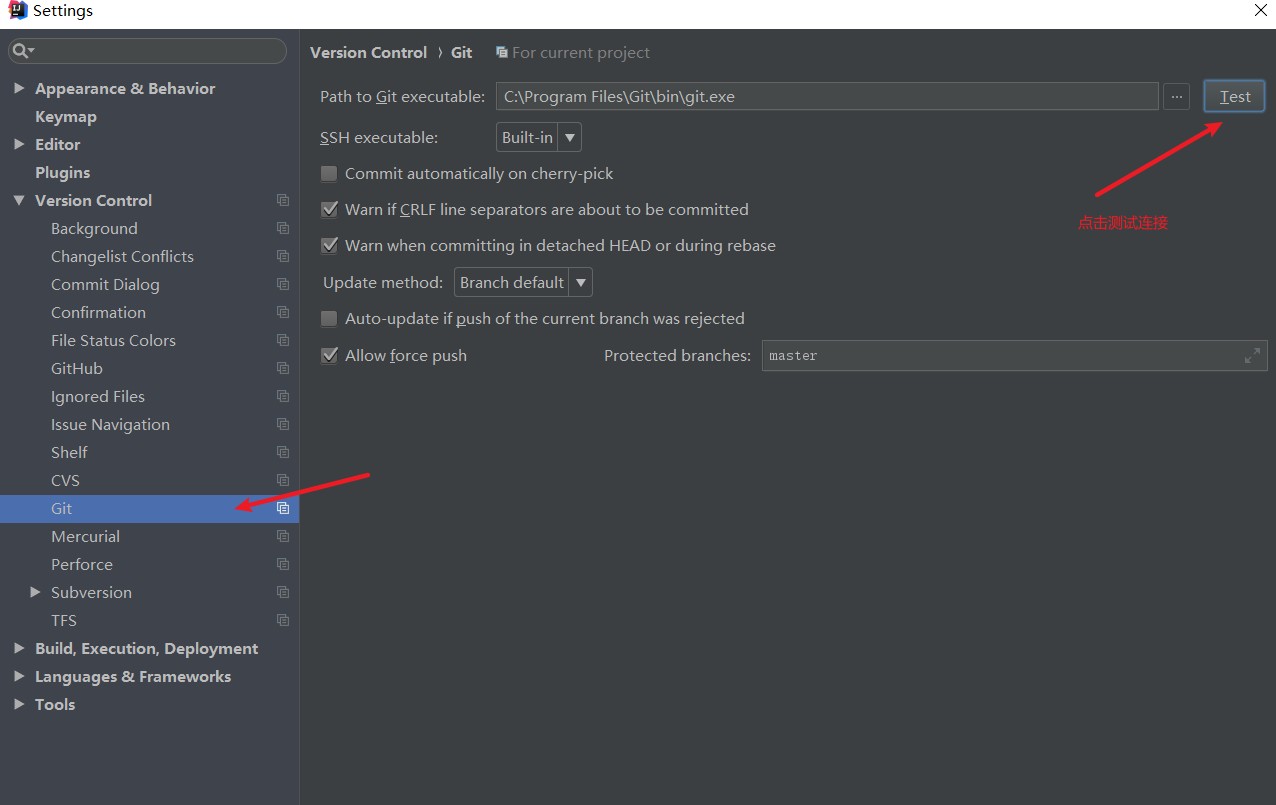Expand Build, Execution, Deployment section
Viewport: 1276px width, 805px height.
pyautogui.click(x=19, y=648)
